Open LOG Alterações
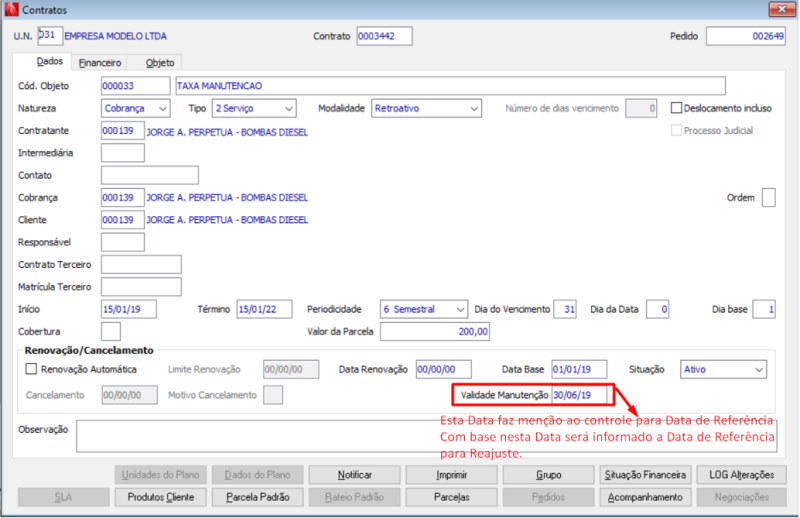 (742, 475)
